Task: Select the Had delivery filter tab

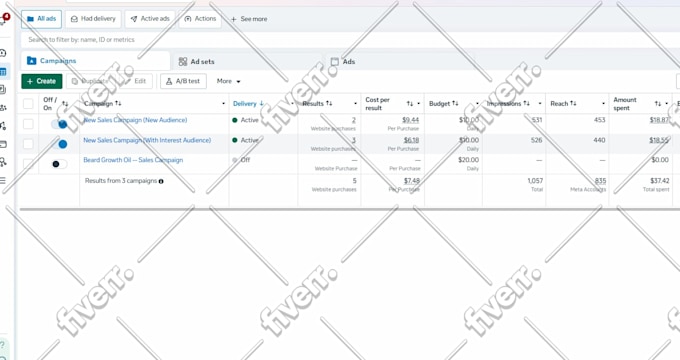Action: pos(93,19)
